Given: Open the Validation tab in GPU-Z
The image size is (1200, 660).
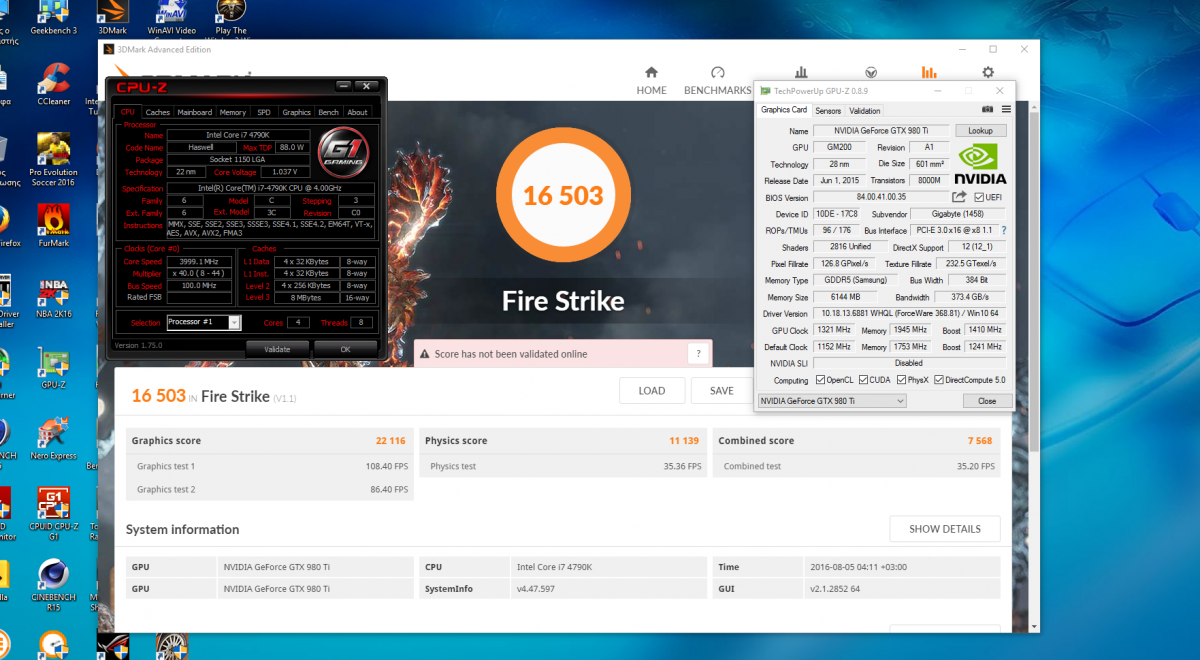Looking at the screenshot, I should [865, 111].
